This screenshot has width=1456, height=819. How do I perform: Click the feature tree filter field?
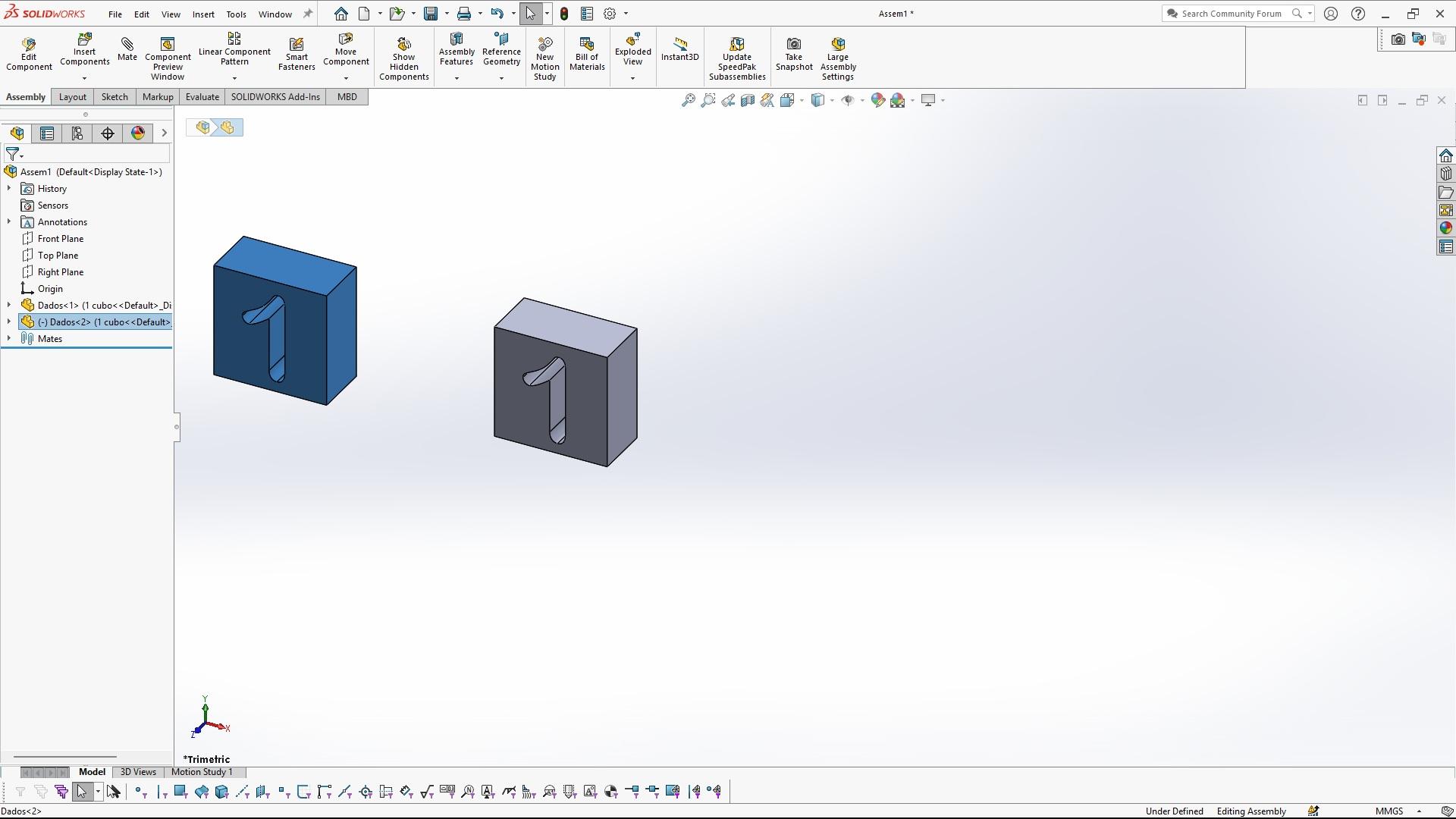tap(88, 155)
